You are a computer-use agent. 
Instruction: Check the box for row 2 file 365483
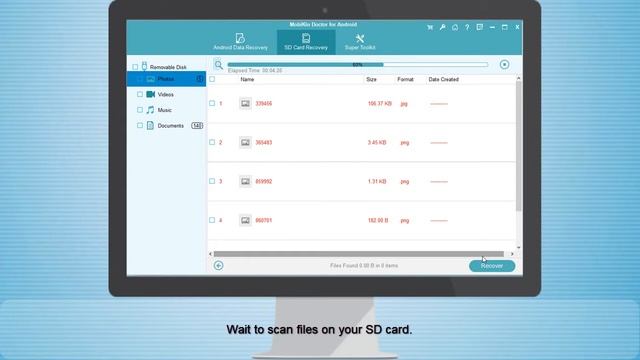[x=212, y=142]
